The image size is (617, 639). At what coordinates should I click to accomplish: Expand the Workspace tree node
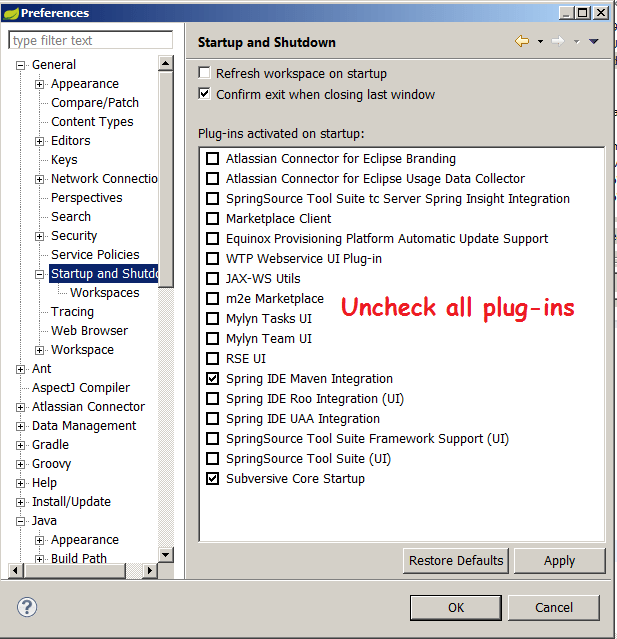coord(39,350)
